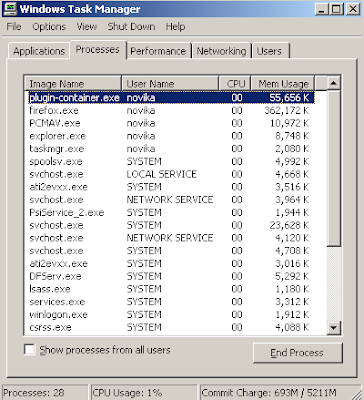364x400 pixels.
Task: Open the Shut Down menu
Action: point(131,27)
